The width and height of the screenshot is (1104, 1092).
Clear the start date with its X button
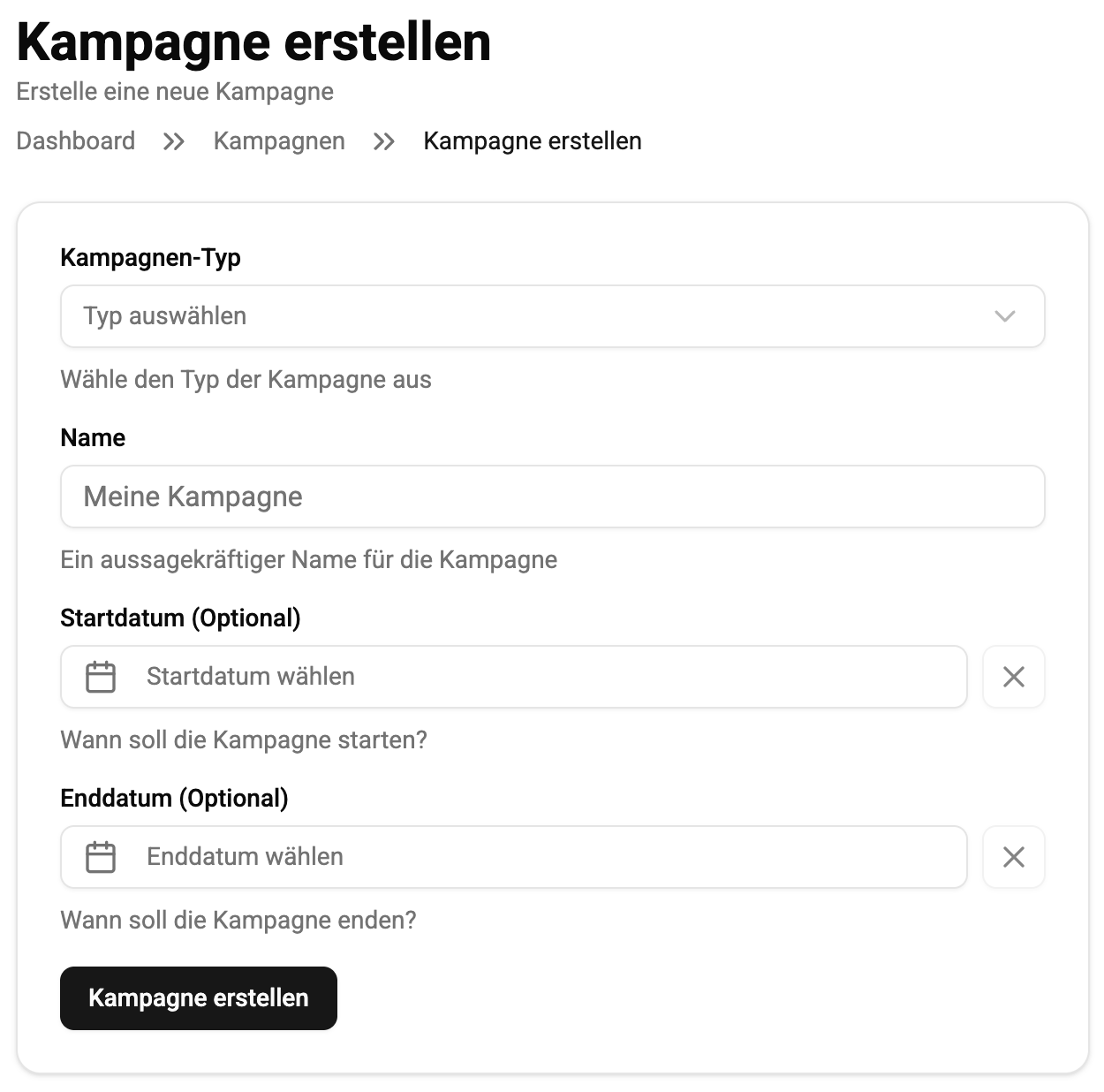1013,677
